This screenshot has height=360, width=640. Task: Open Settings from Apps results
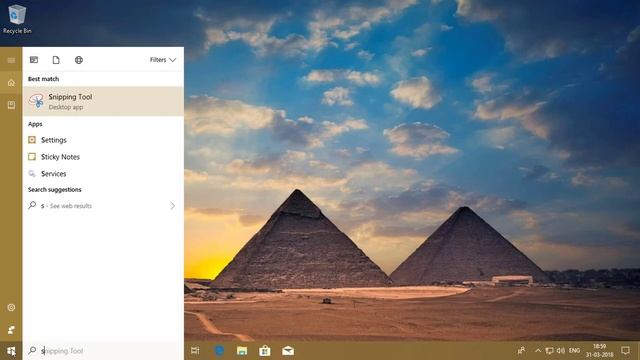click(103, 140)
